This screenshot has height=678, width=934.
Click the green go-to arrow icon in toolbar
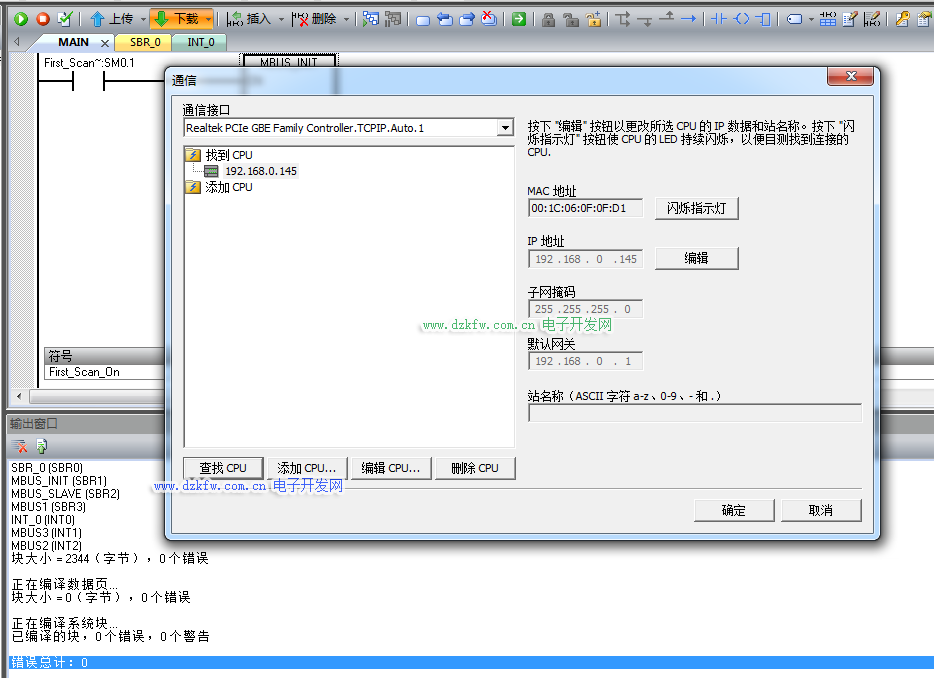[519, 19]
